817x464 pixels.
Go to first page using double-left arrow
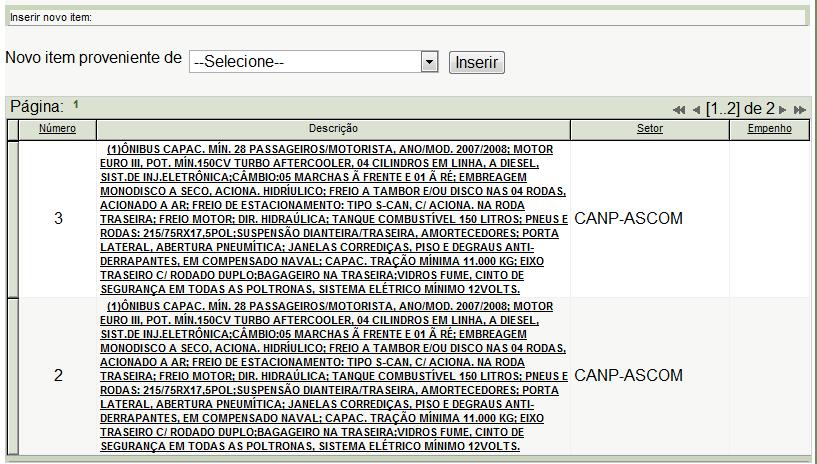(679, 110)
